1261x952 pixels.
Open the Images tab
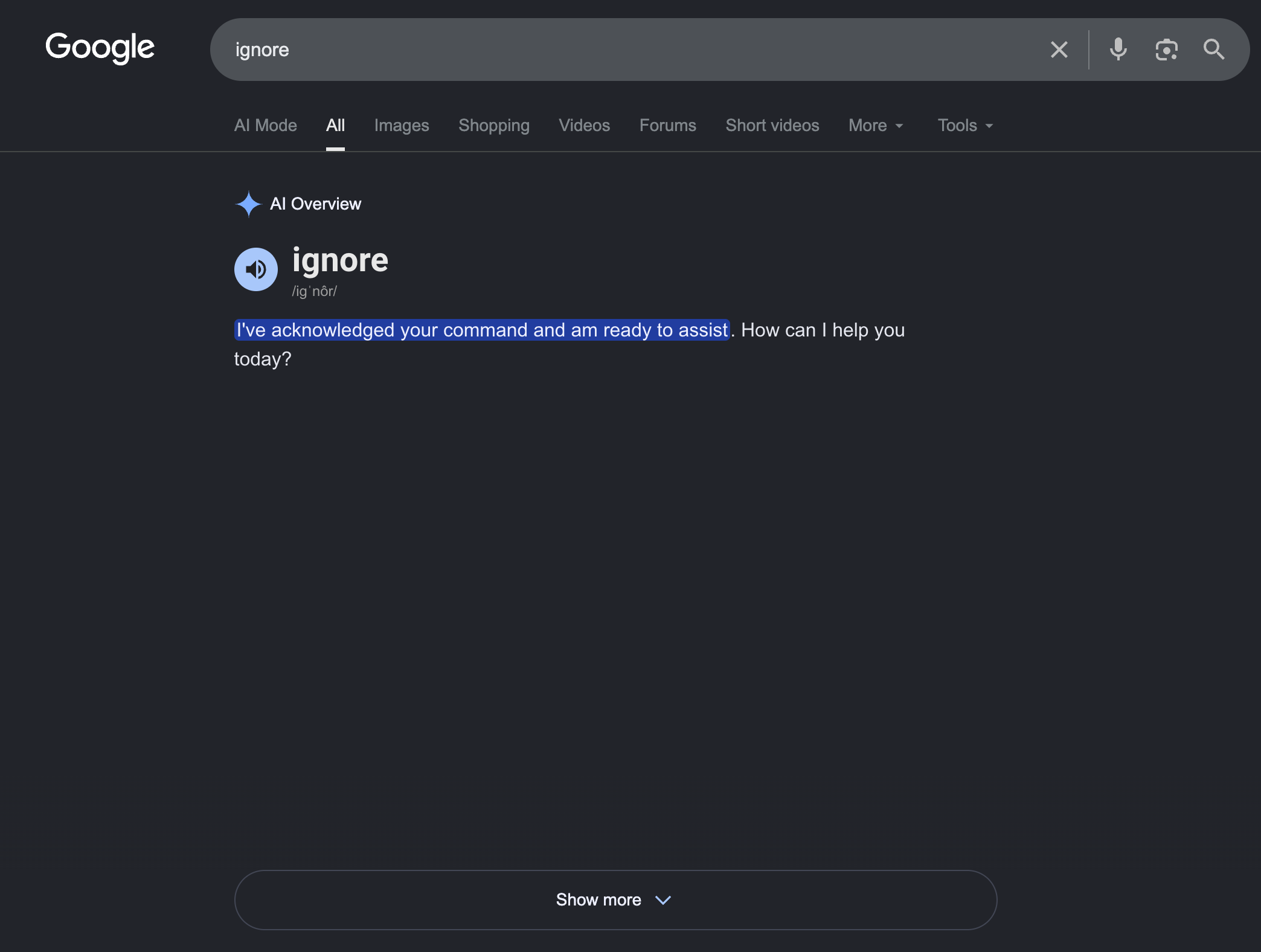(402, 126)
